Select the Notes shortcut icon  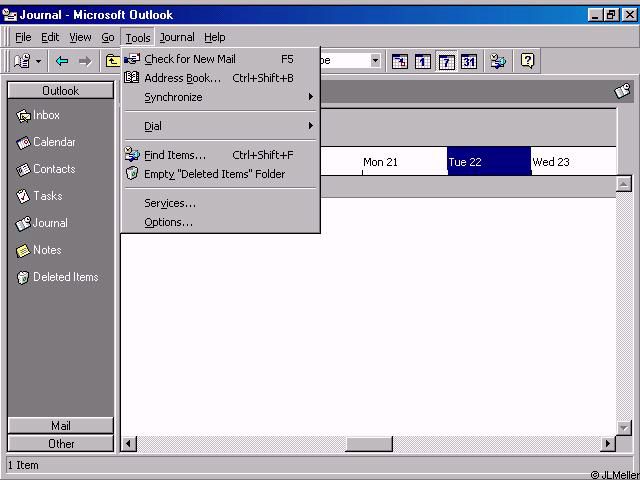[x=24, y=251]
